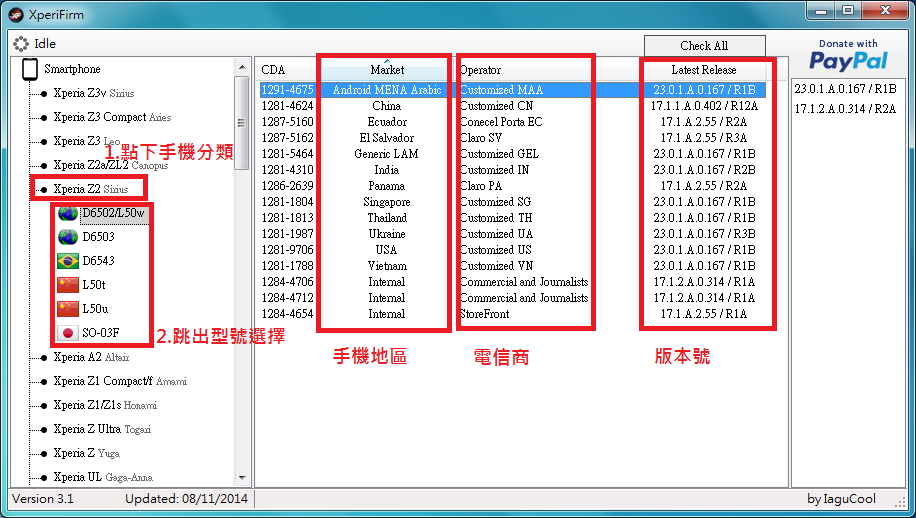This screenshot has height=518, width=916.
Task: Select the El Salvador market row
Action: [x=512, y=138]
